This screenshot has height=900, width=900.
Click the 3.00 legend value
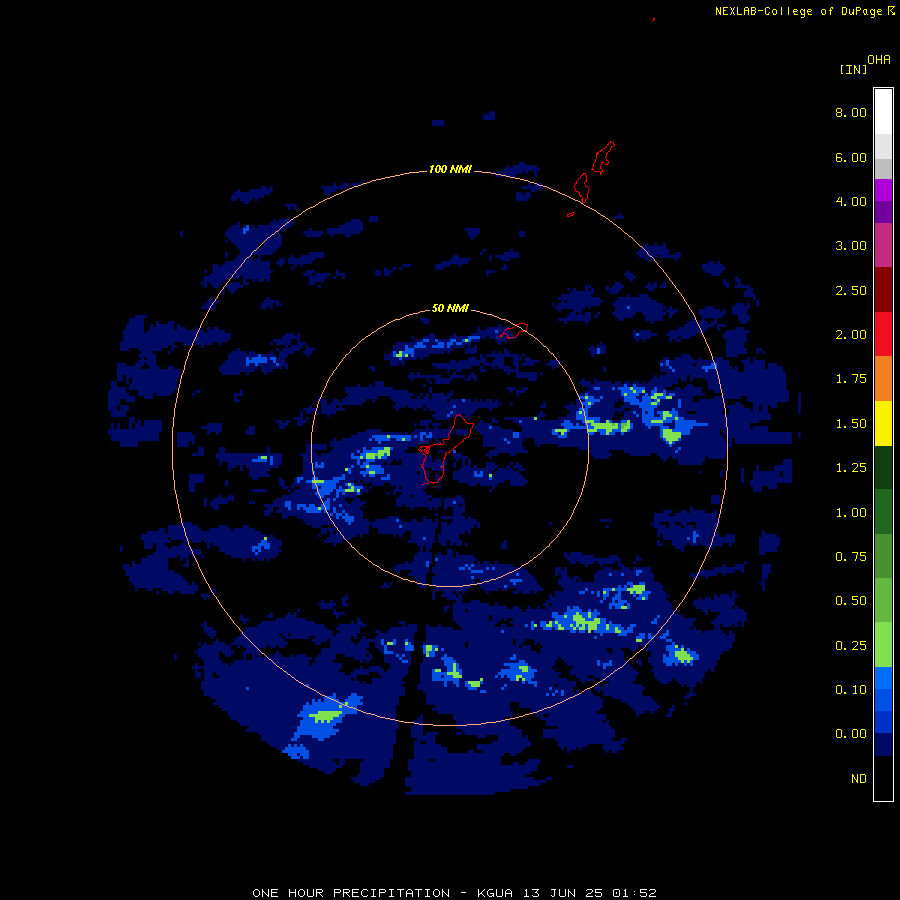[851, 246]
